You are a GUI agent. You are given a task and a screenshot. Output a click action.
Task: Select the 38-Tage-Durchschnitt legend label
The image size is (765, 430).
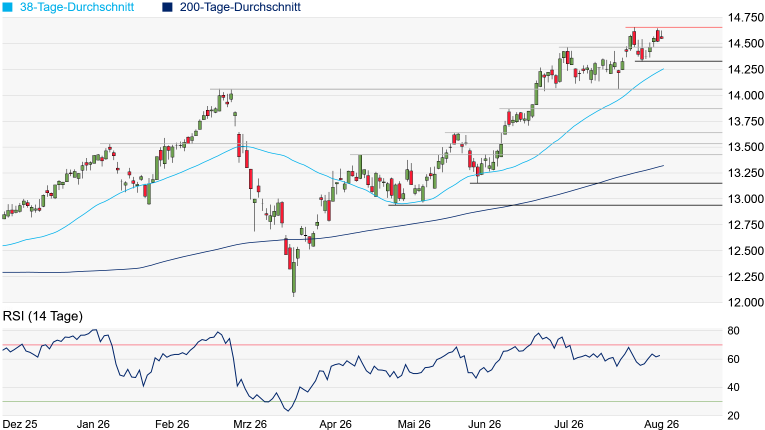pyautogui.click(x=77, y=7)
